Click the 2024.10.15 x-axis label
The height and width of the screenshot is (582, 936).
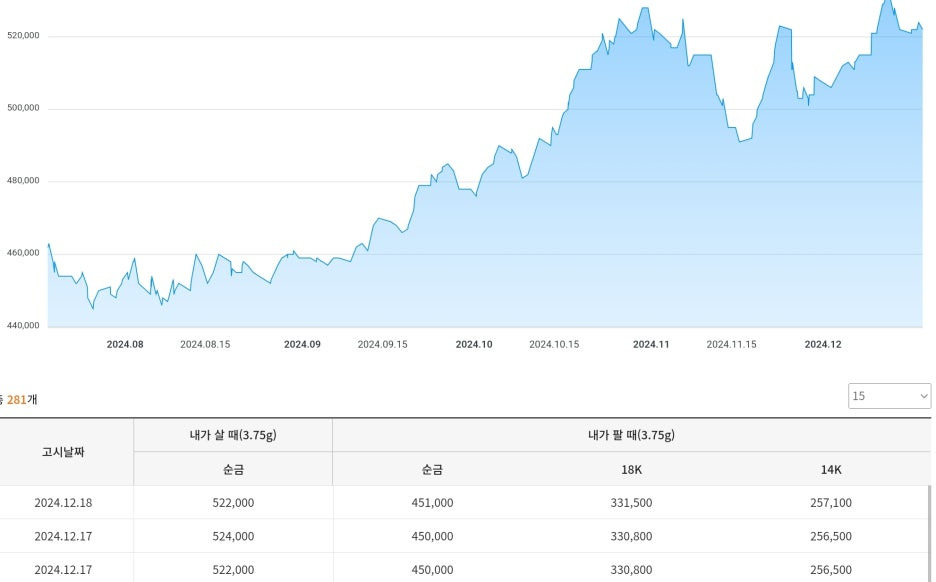(554, 344)
